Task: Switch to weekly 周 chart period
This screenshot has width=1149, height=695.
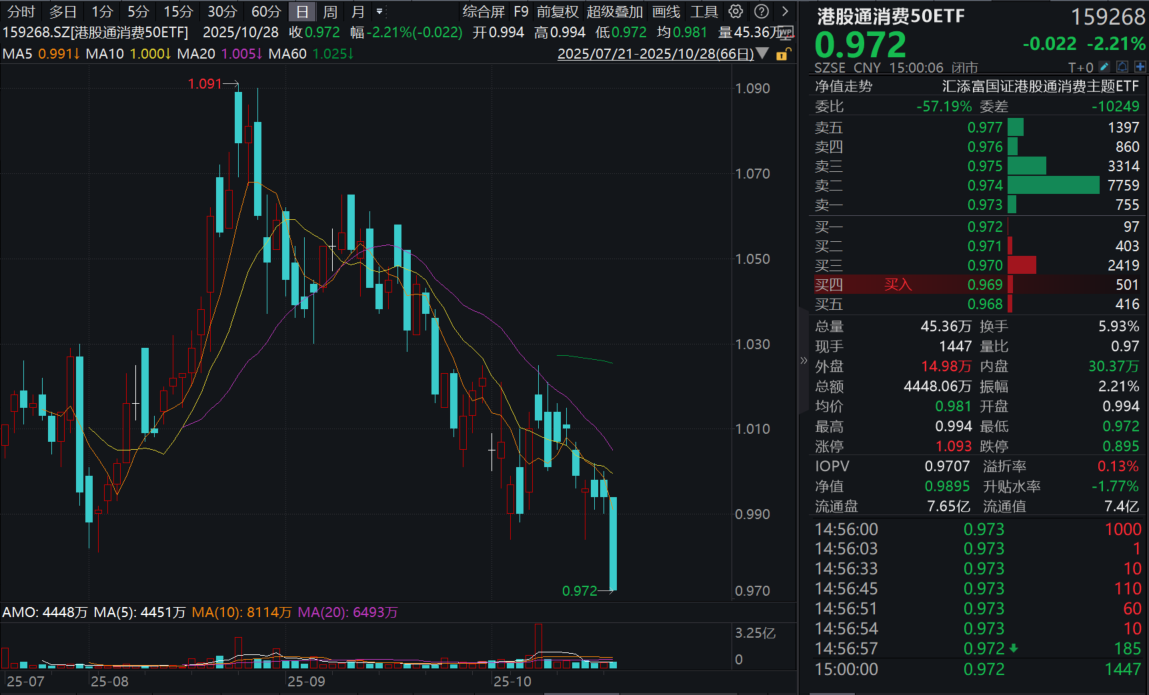Action: click(x=329, y=12)
